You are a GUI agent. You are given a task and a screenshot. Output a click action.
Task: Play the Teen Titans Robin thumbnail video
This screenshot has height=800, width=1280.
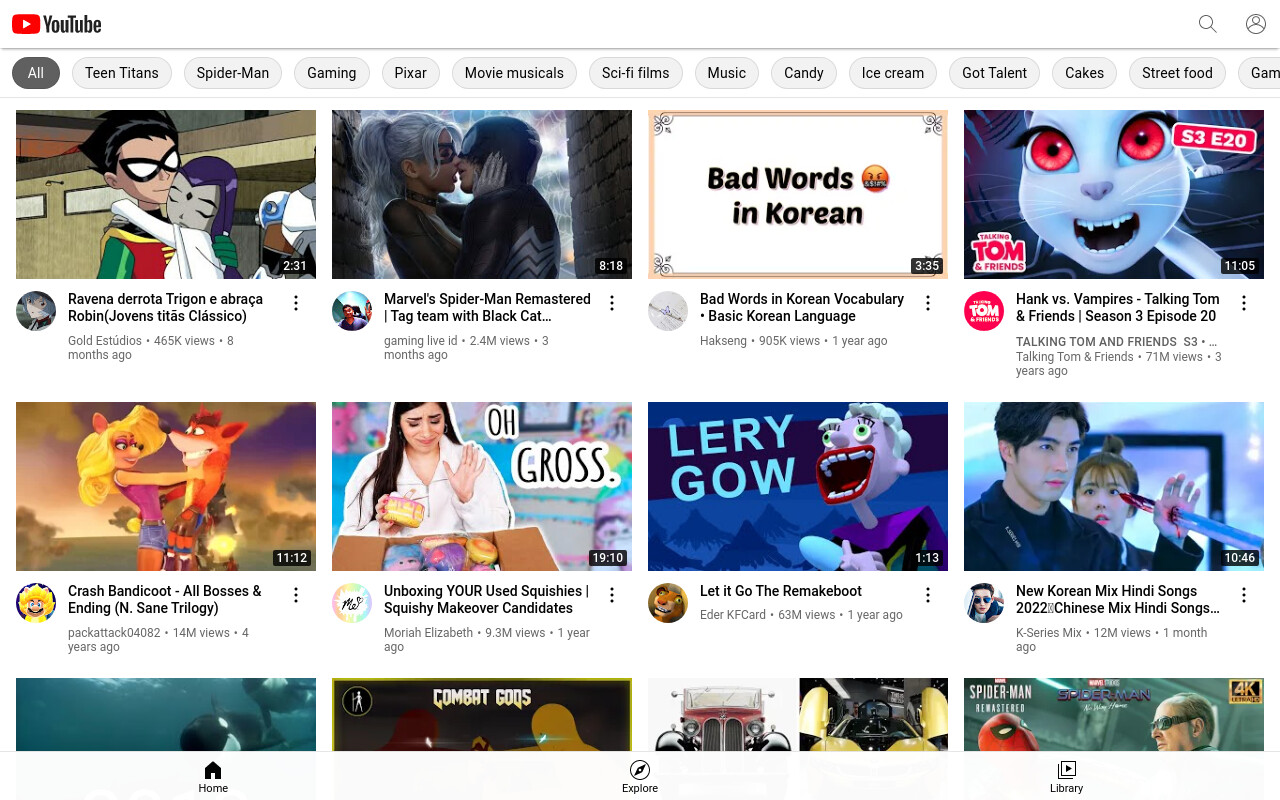pos(166,194)
